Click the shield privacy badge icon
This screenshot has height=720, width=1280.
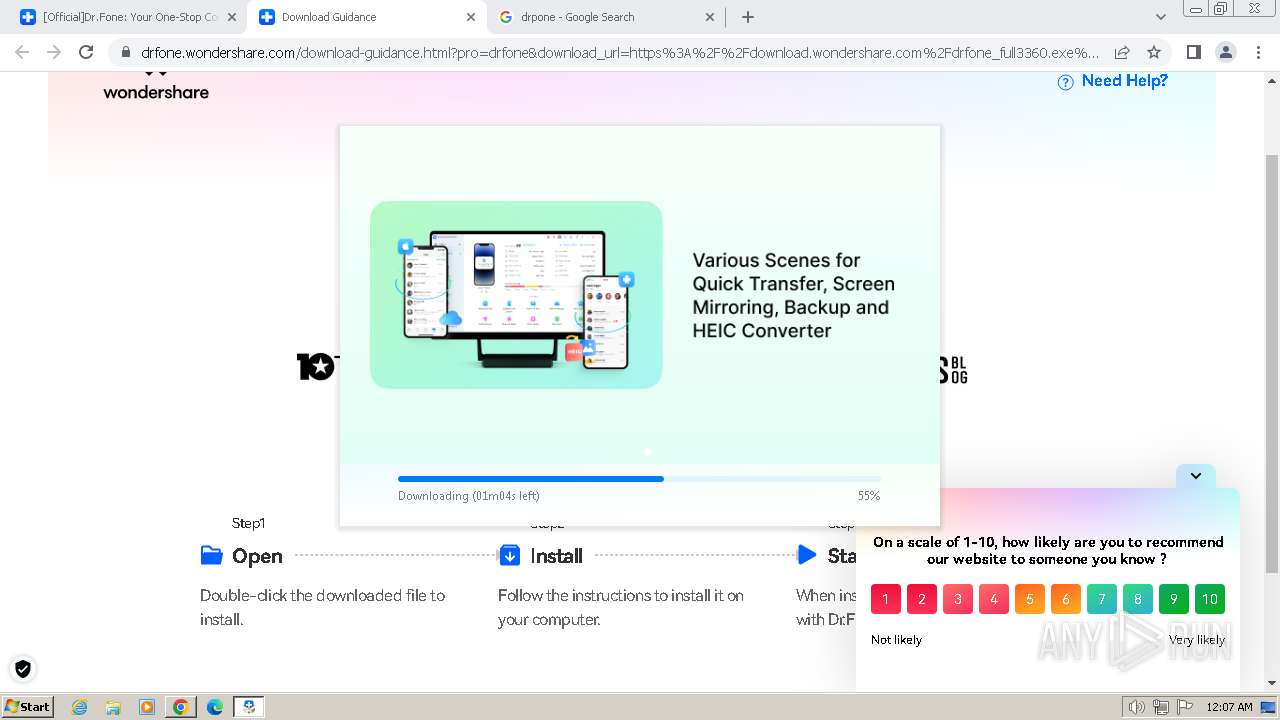tap(22, 669)
